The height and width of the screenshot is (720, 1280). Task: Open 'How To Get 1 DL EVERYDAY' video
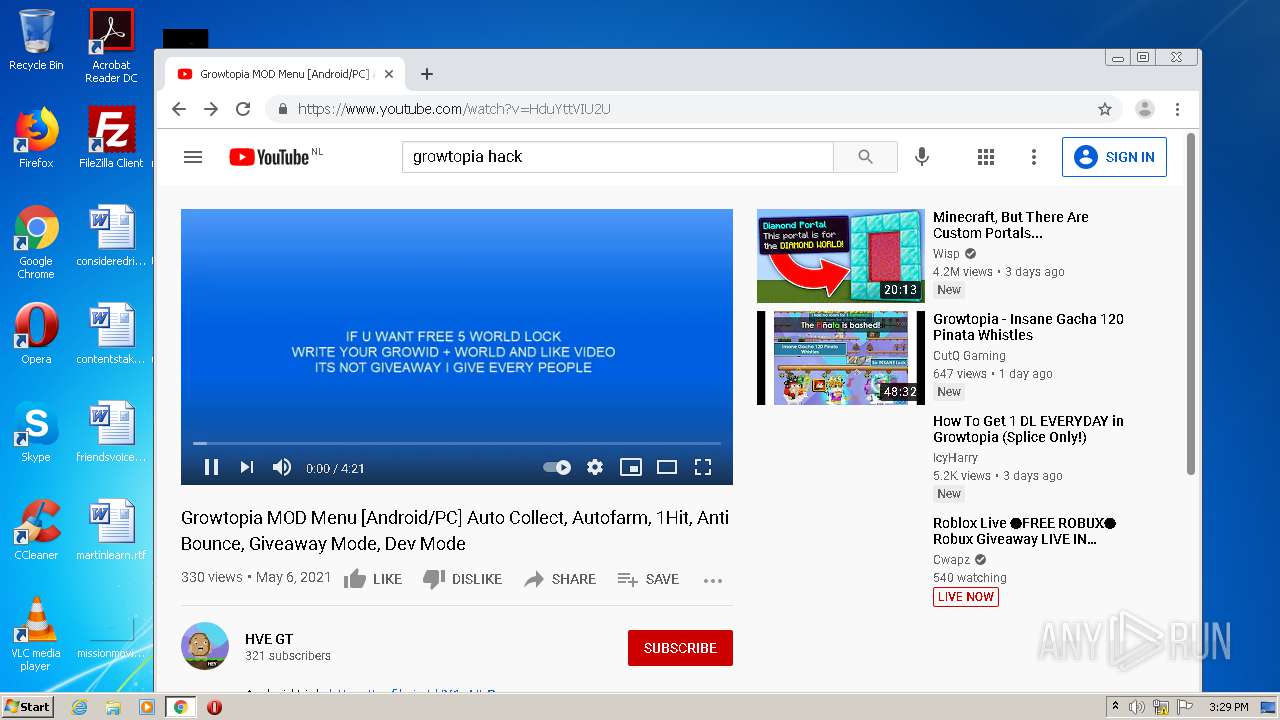[x=1028, y=429]
